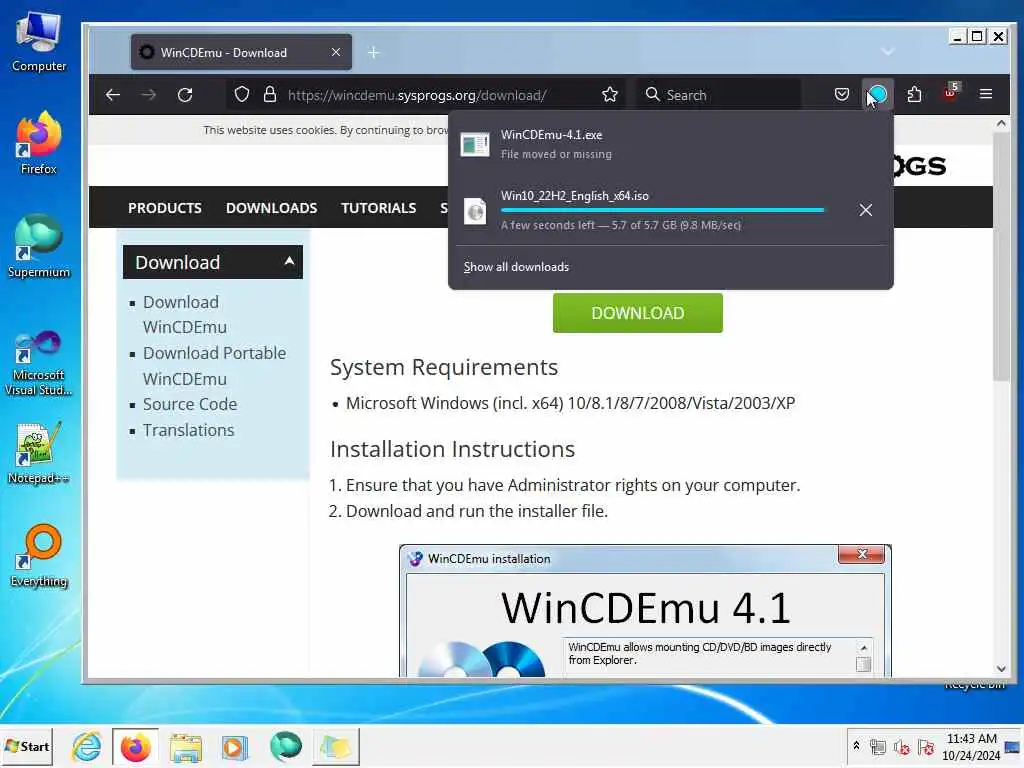Click the uBlock extension icon with badge
Image resolution: width=1024 pixels, height=768 pixels.
951,93
